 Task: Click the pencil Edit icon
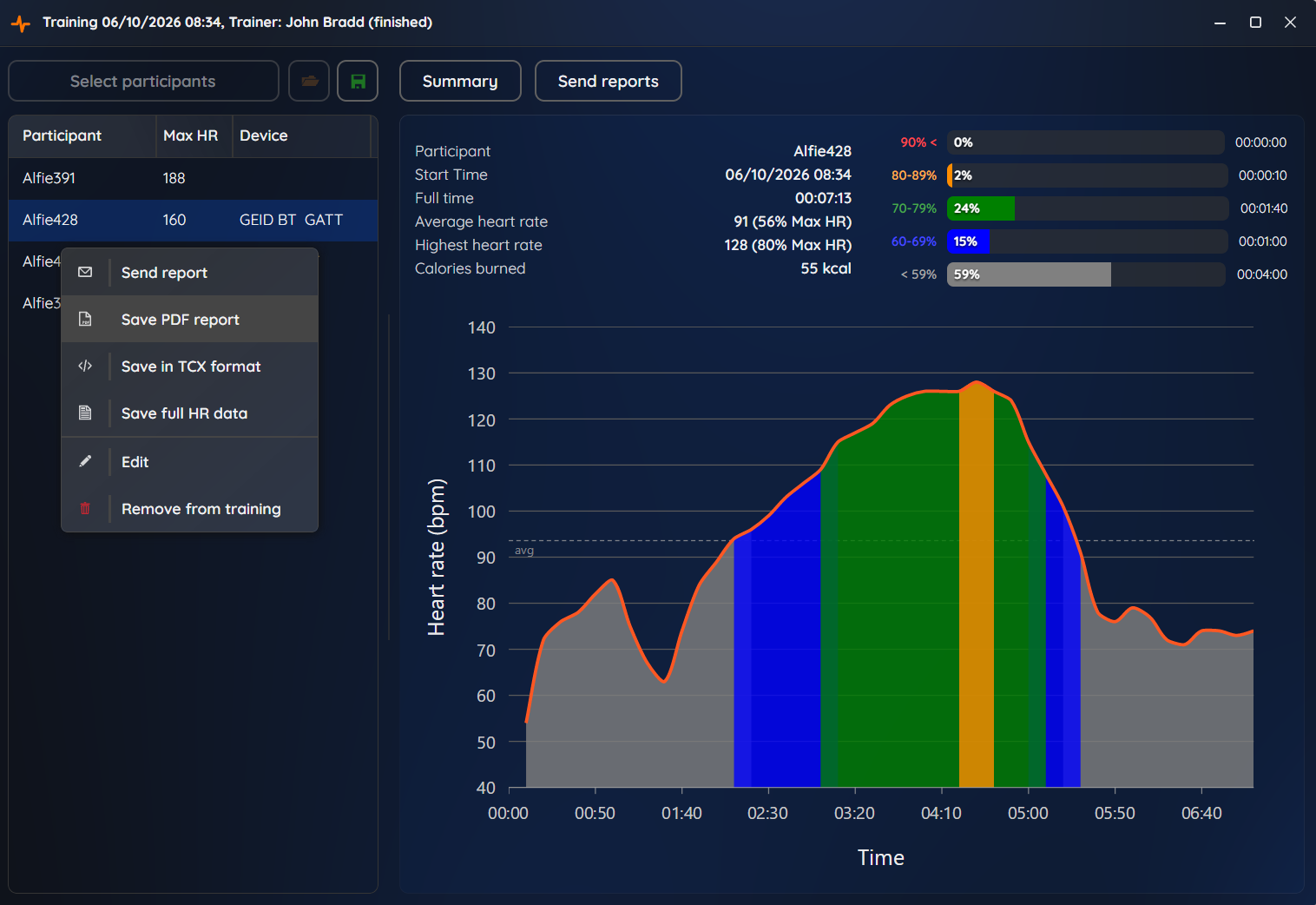(x=85, y=462)
